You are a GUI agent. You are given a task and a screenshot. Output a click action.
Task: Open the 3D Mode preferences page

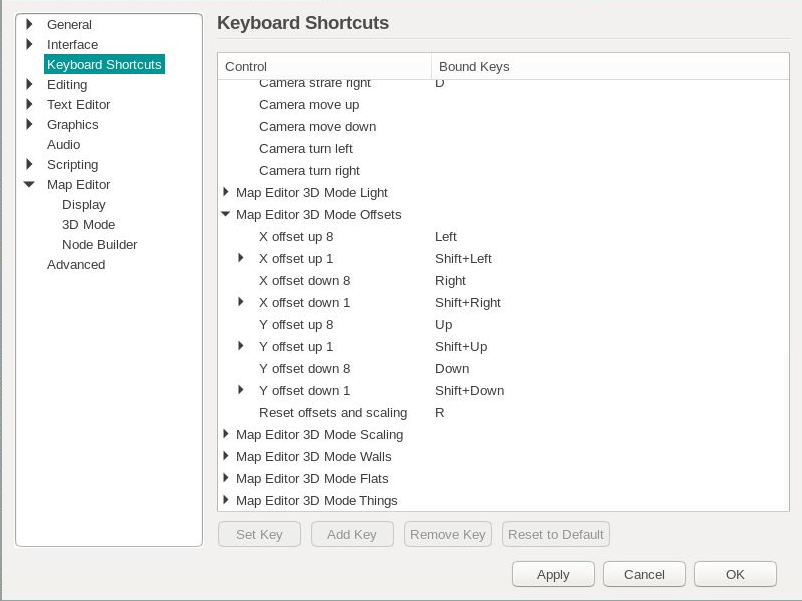(x=88, y=224)
